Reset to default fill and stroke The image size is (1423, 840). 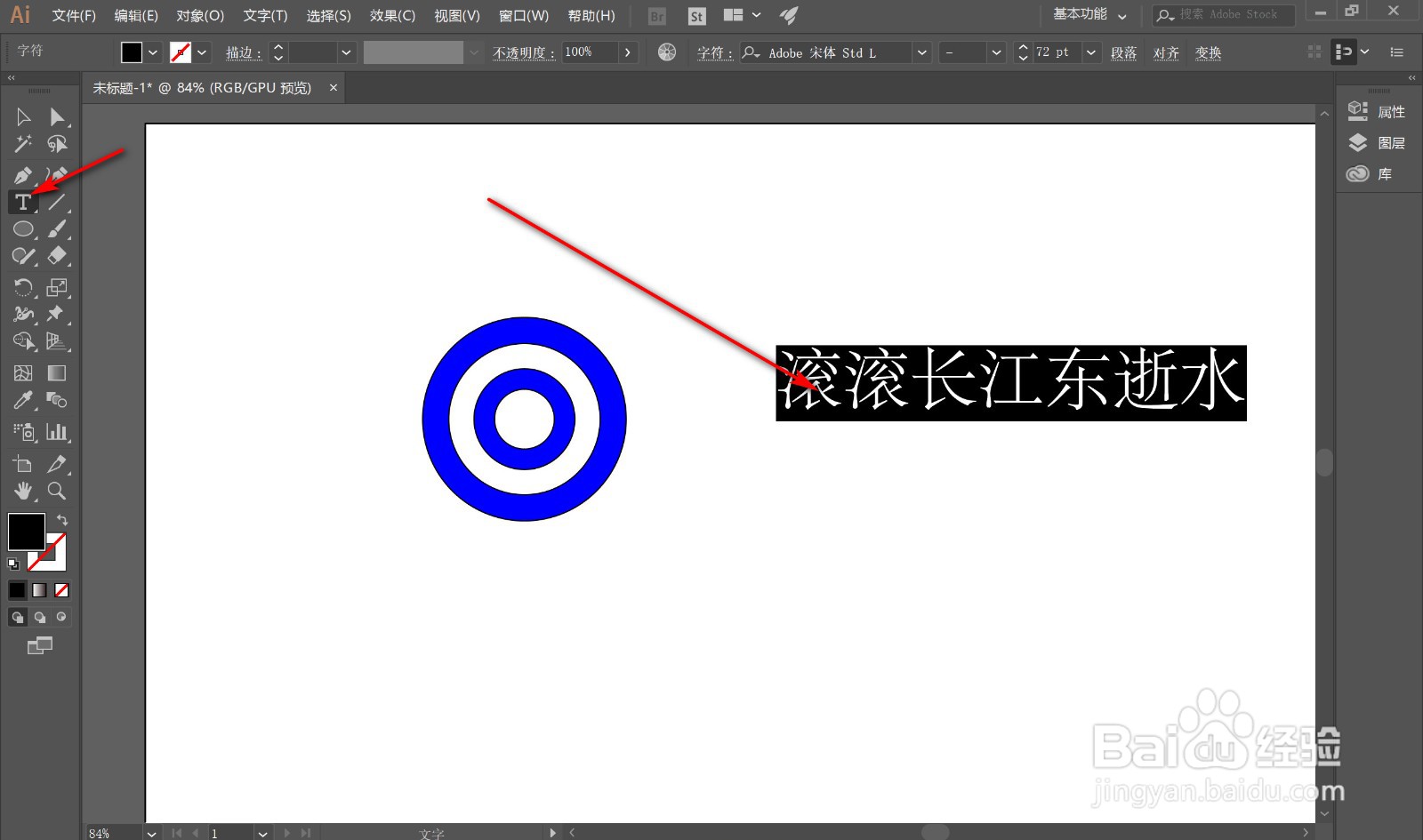[13, 564]
